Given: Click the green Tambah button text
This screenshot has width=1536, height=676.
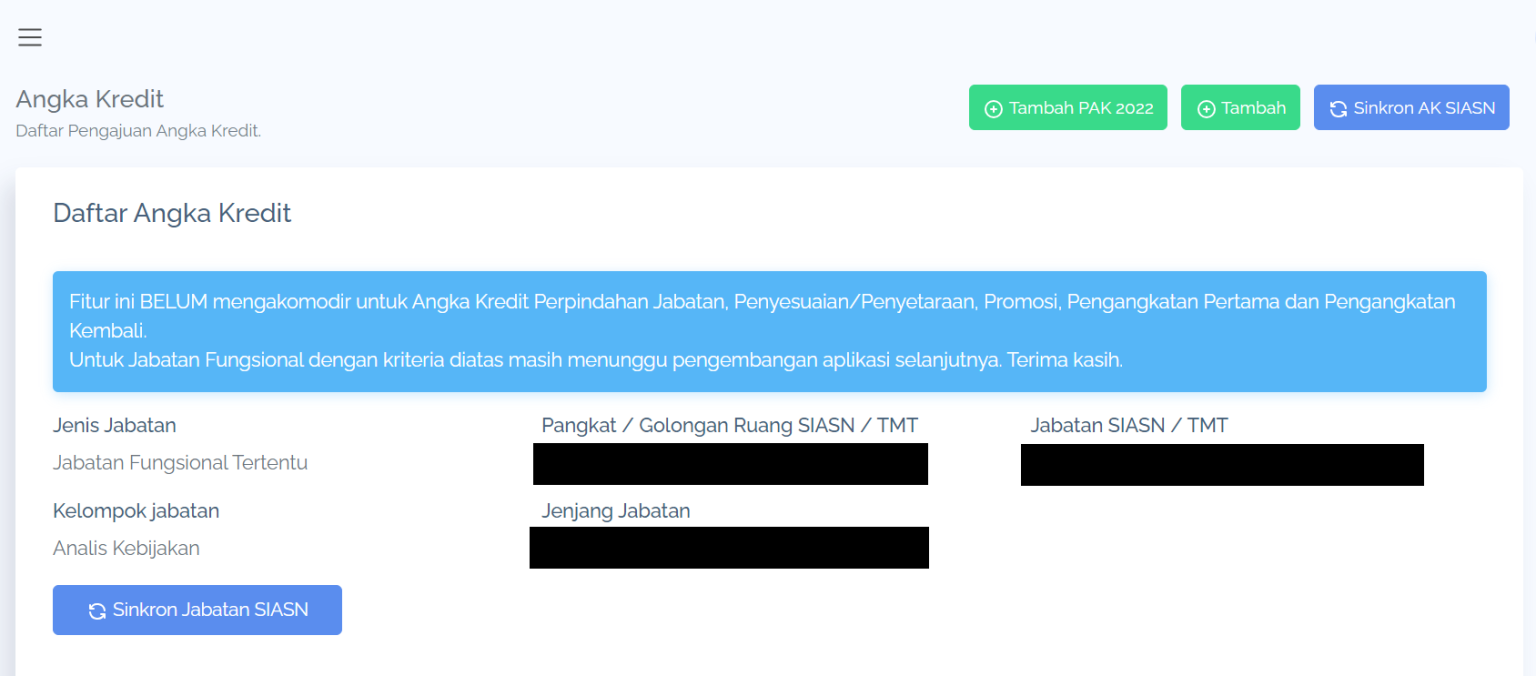Looking at the screenshot, I should tap(1253, 108).
